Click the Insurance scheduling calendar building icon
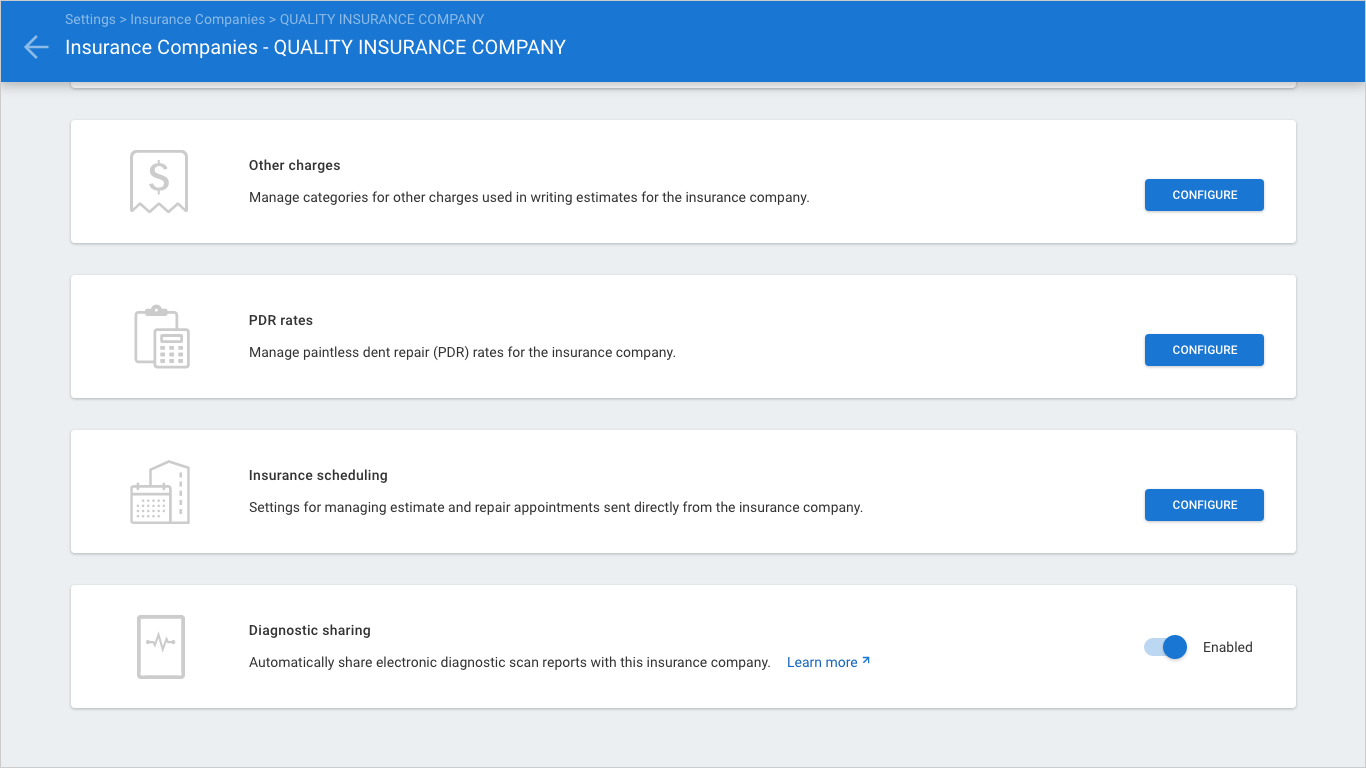Screen dimensions: 1366x768 click(158, 491)
